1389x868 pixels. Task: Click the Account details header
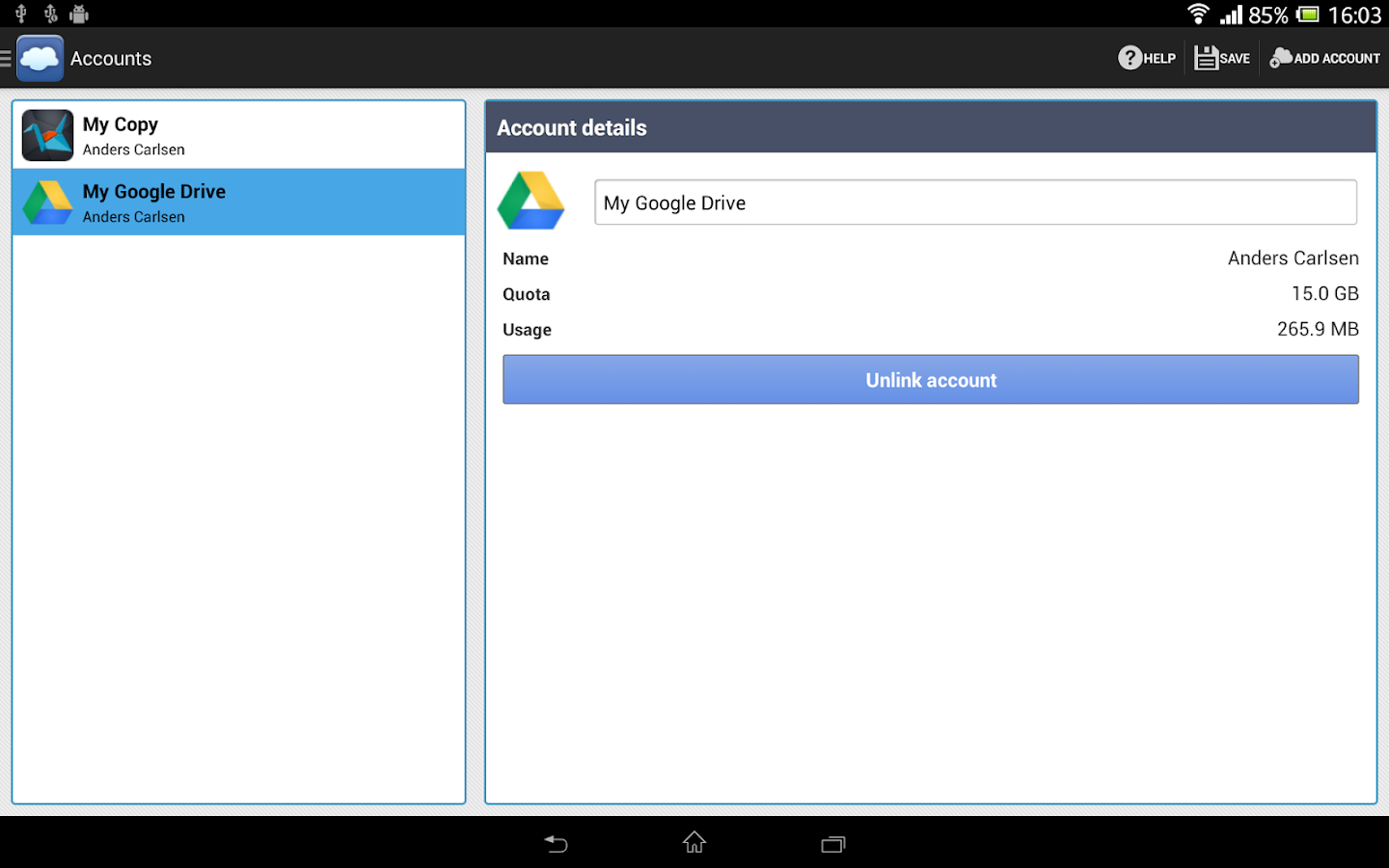(x=931, y=127)
